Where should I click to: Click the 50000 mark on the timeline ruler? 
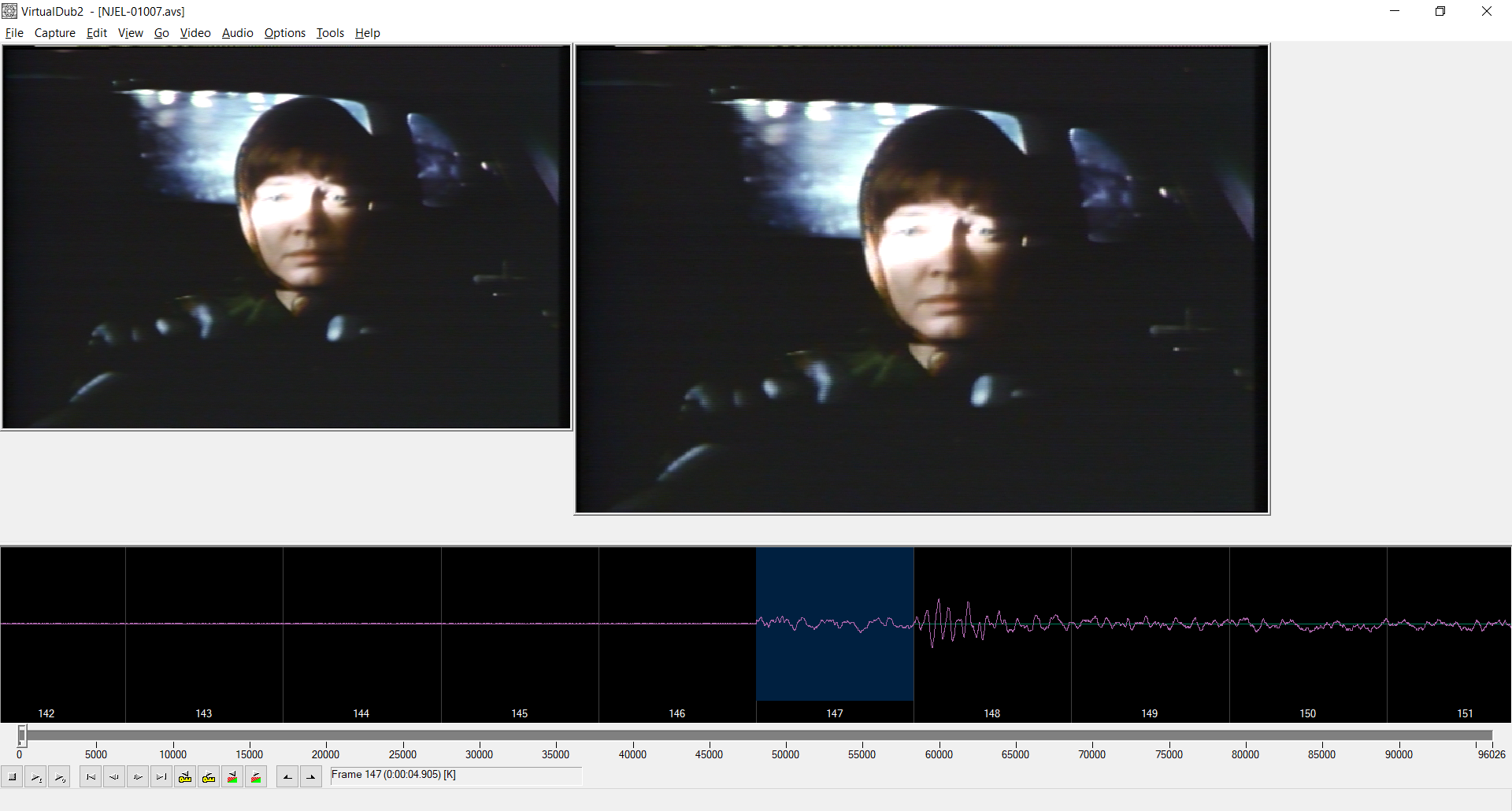tap(785, 754)
